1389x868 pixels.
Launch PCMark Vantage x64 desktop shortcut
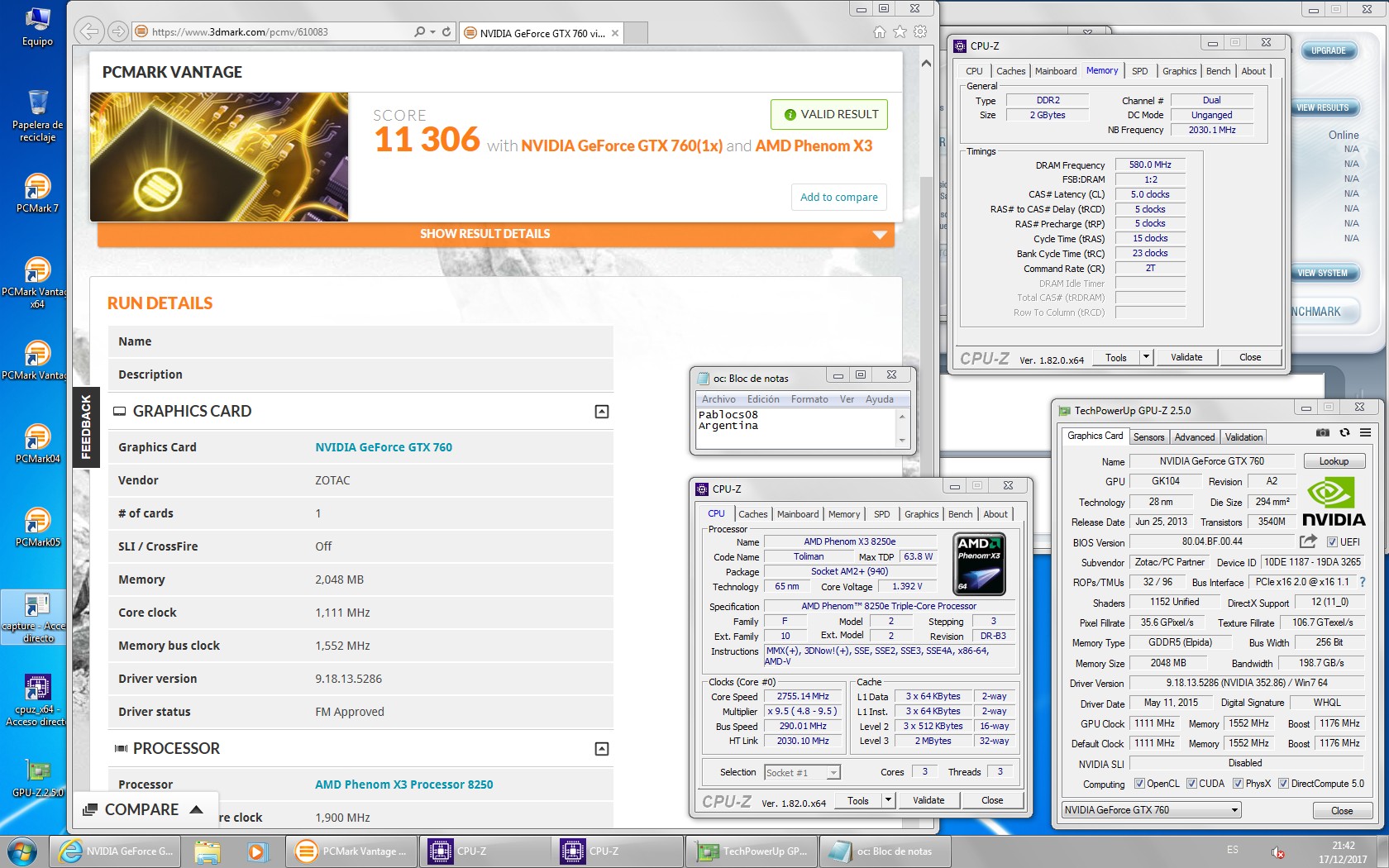pos(37,282)
